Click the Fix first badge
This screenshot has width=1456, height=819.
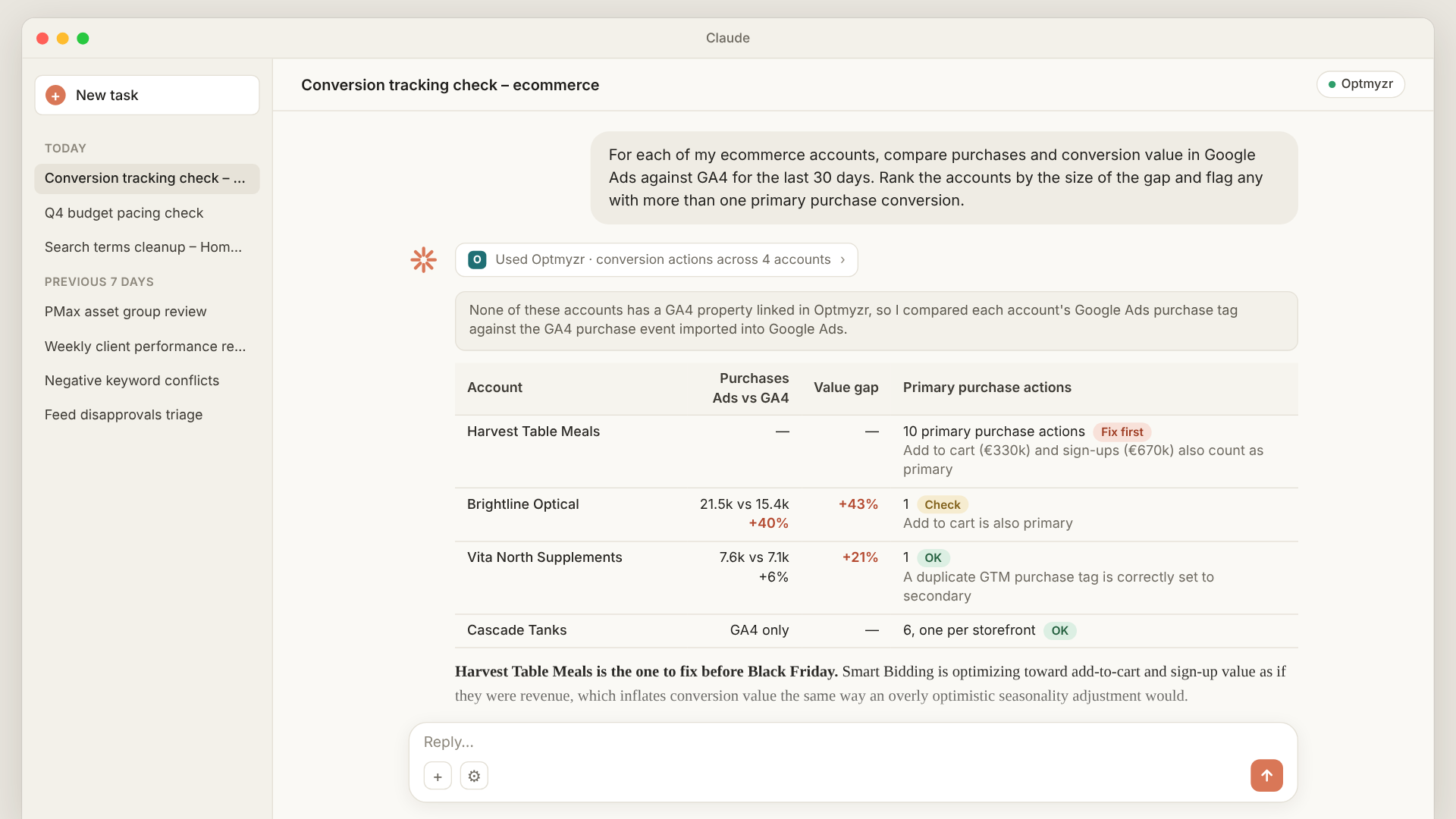[x=1122, y=431]
